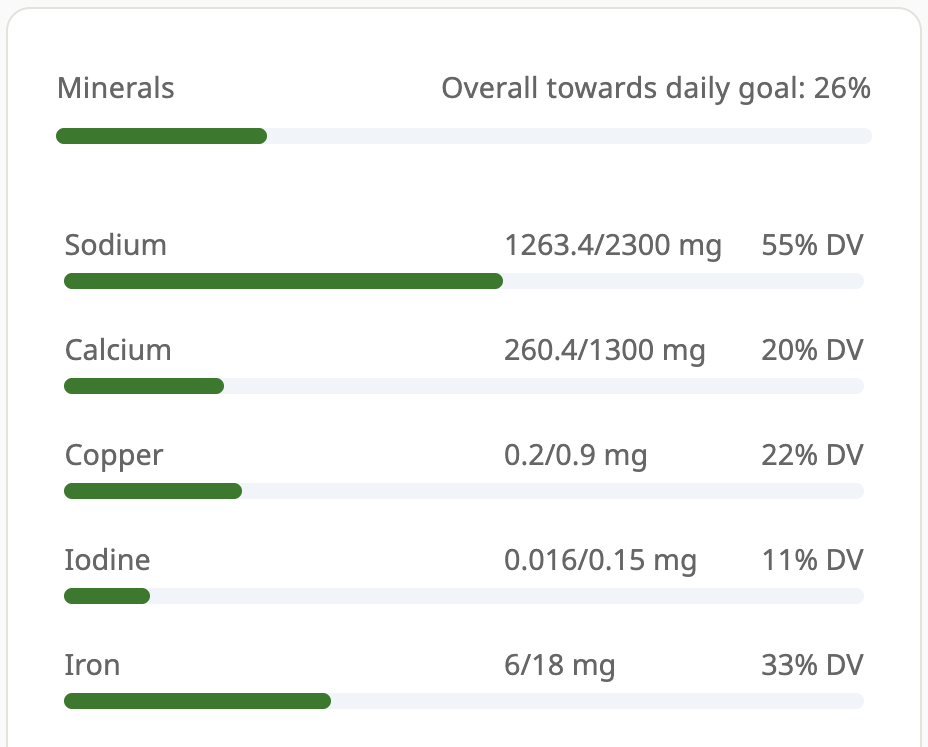928x747 pixels.
Task: Click the 'Overall towards daily goal: 26%' text
Action: click(x=655, y=88)
